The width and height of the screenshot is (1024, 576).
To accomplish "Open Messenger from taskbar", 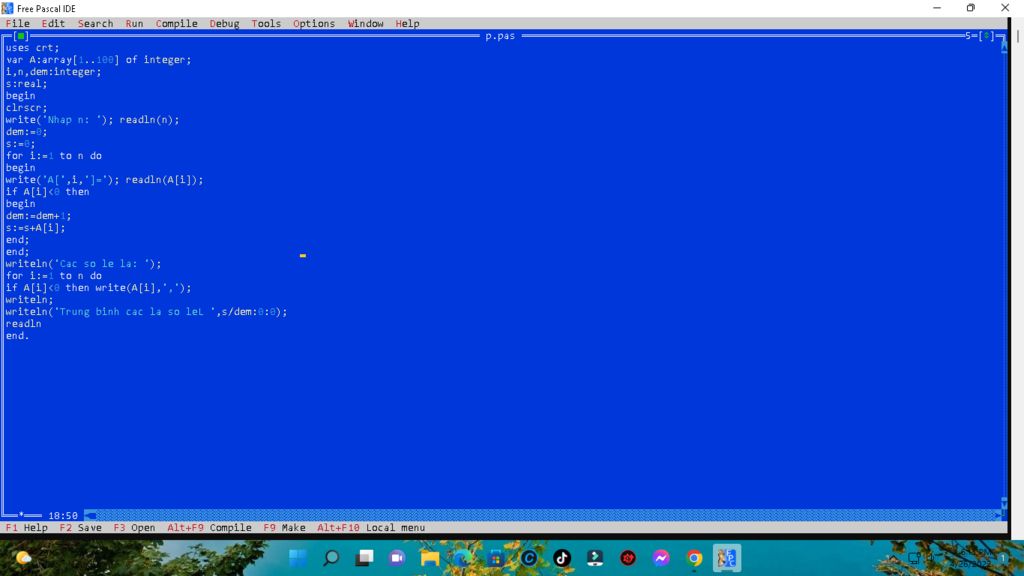I will pos(661,558).
